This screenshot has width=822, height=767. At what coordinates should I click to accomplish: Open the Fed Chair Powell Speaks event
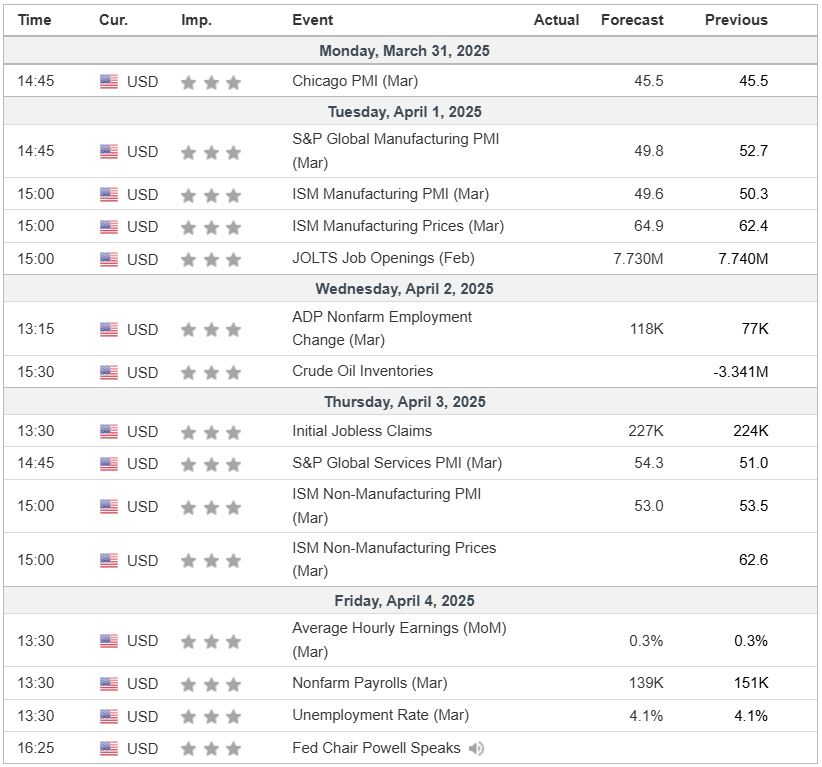pos(376,748)
